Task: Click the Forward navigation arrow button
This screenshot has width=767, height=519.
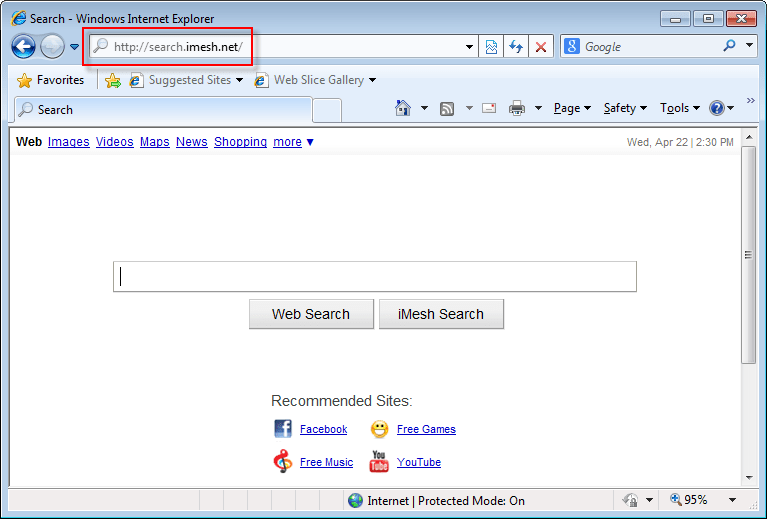Action: (x=52, y=47)
